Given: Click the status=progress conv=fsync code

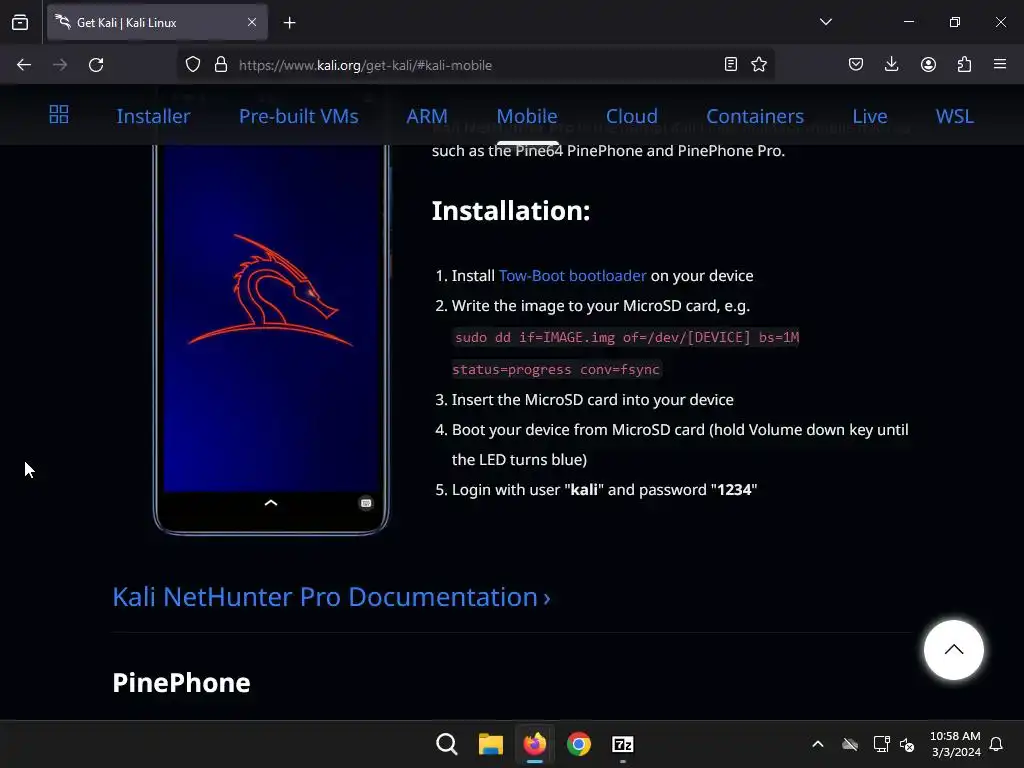Looking at the screenshot, I should click(556, 369).
